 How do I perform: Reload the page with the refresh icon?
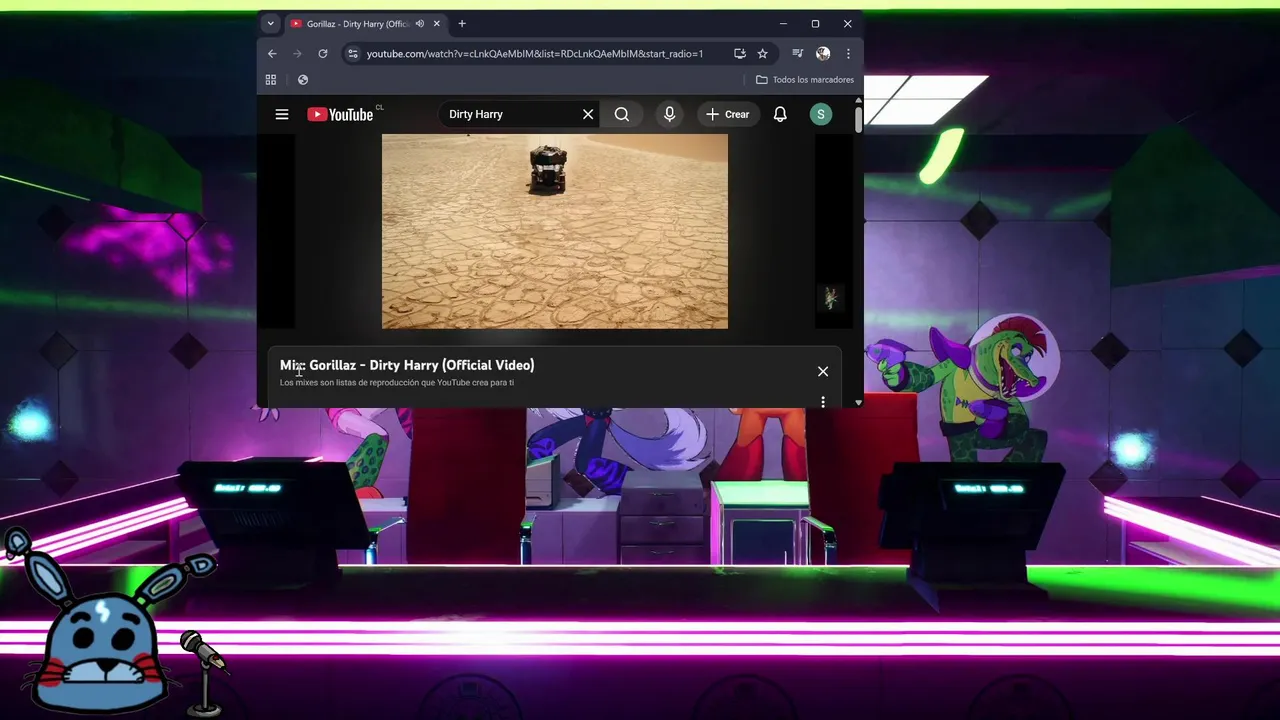323,53
